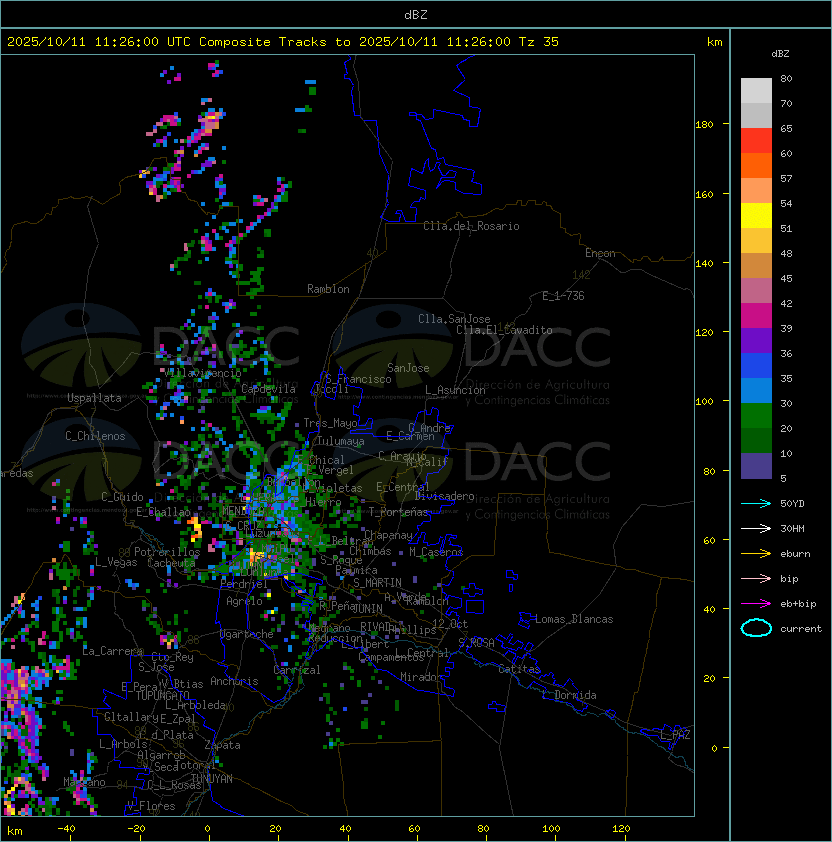
Task: Pick the light gray top swatch in dBZ scale
Action: coord(756,91)
